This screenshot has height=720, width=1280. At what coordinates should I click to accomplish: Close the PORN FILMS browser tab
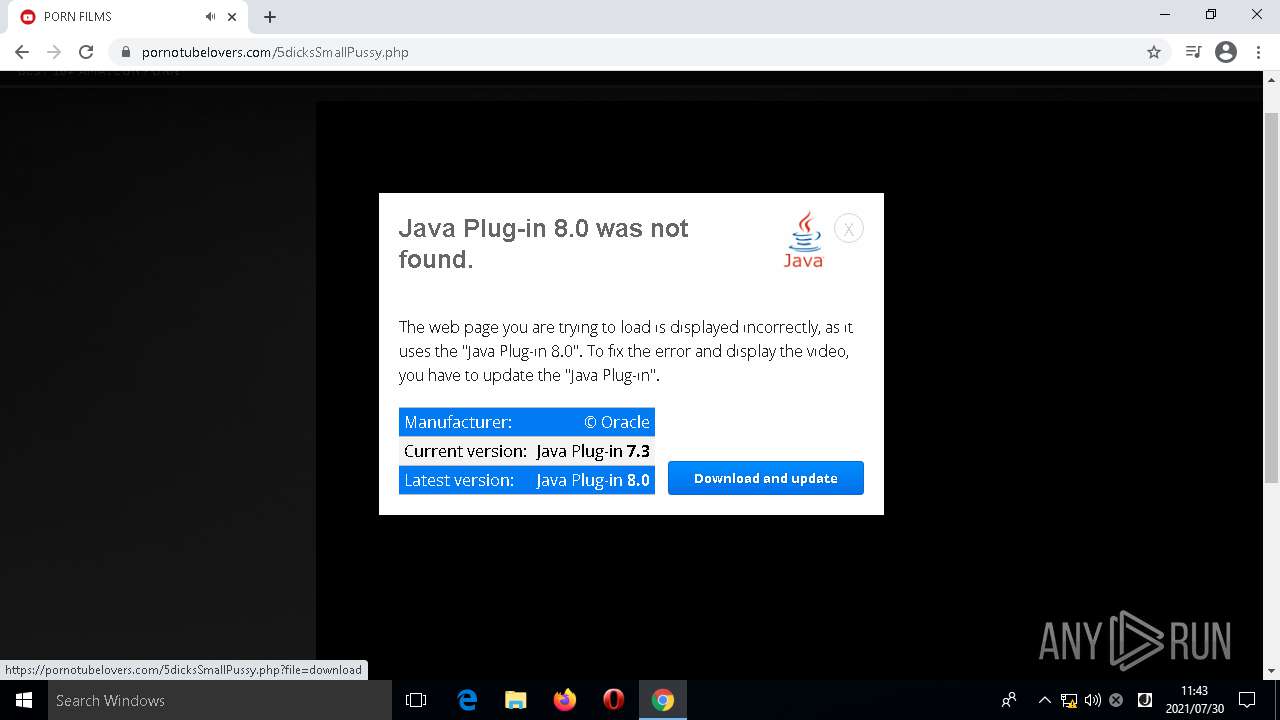coord(232,17)
